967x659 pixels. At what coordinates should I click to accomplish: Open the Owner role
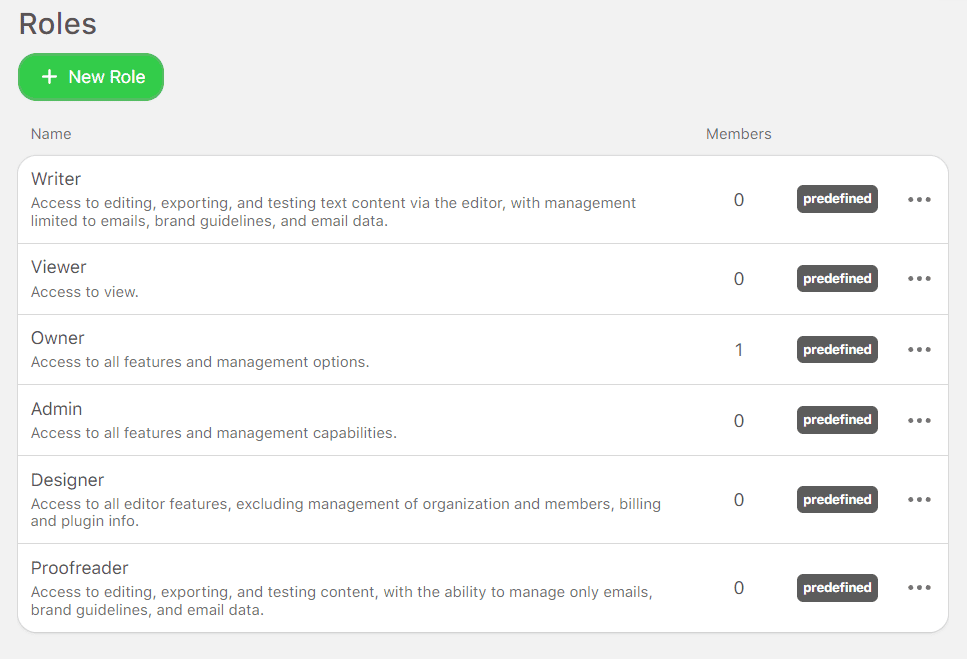[x=57, y=338]
